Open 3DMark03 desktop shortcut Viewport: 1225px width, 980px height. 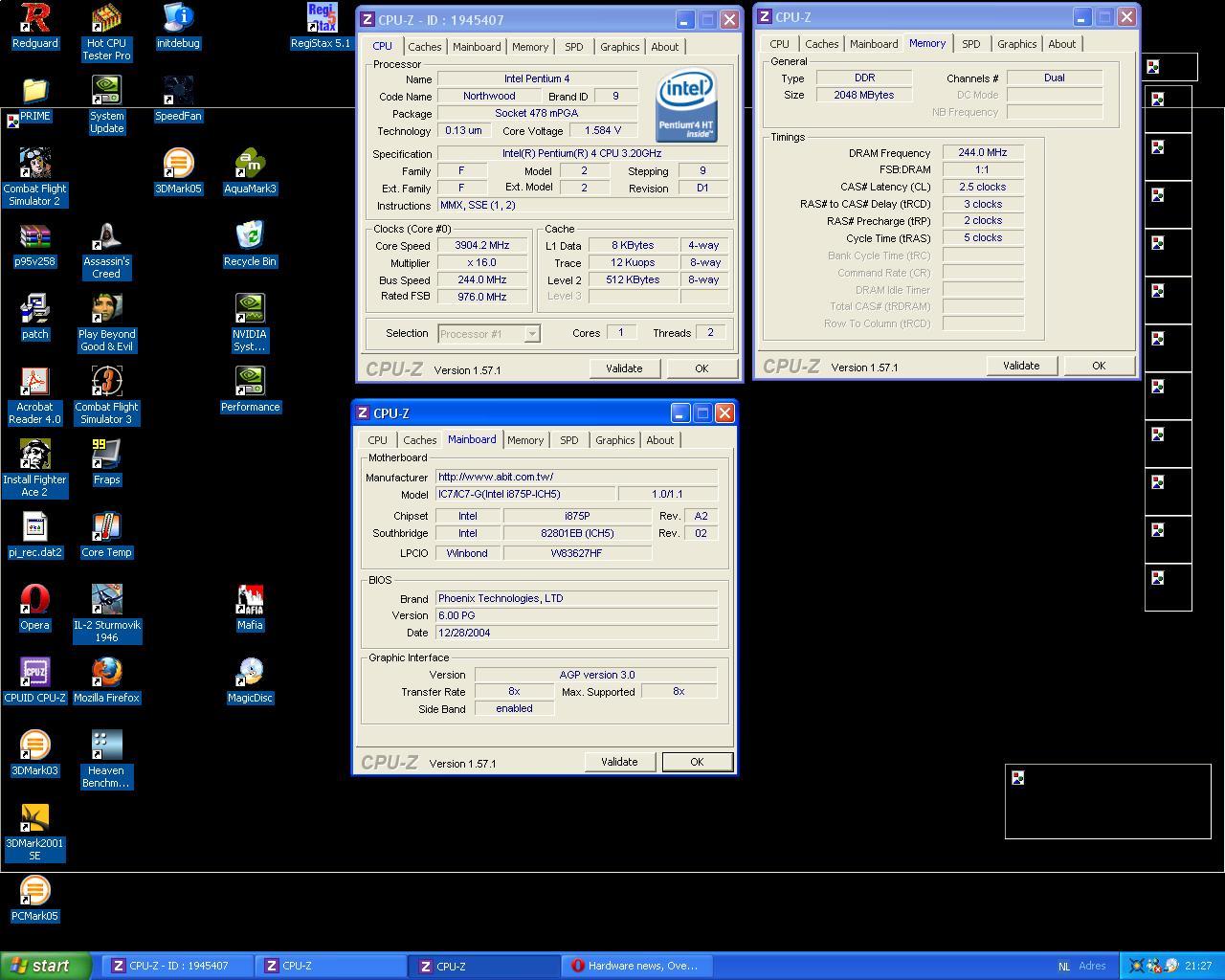click(35, 754)
